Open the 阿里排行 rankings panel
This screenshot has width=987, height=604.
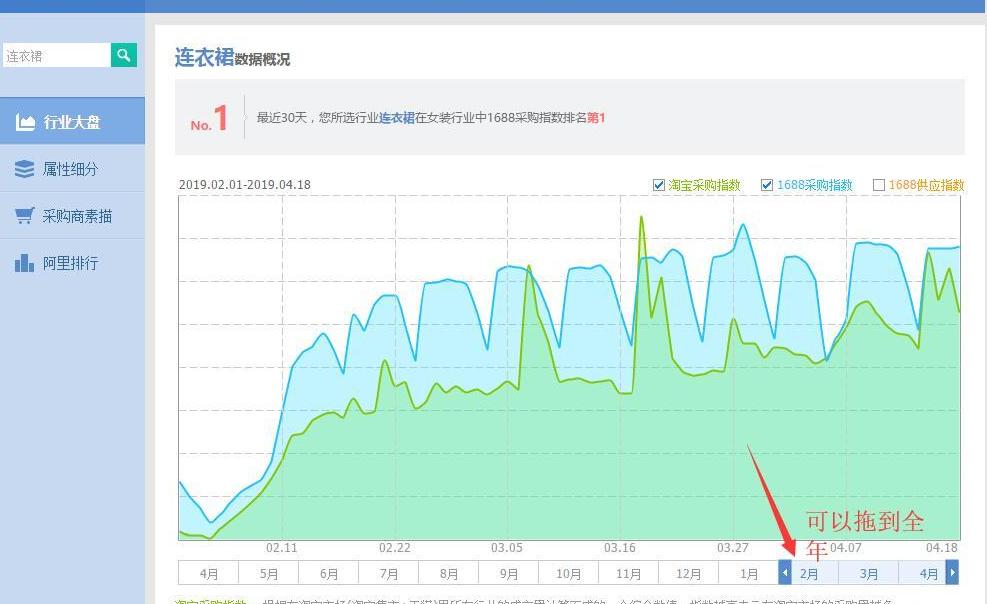[x=70, y=261]
